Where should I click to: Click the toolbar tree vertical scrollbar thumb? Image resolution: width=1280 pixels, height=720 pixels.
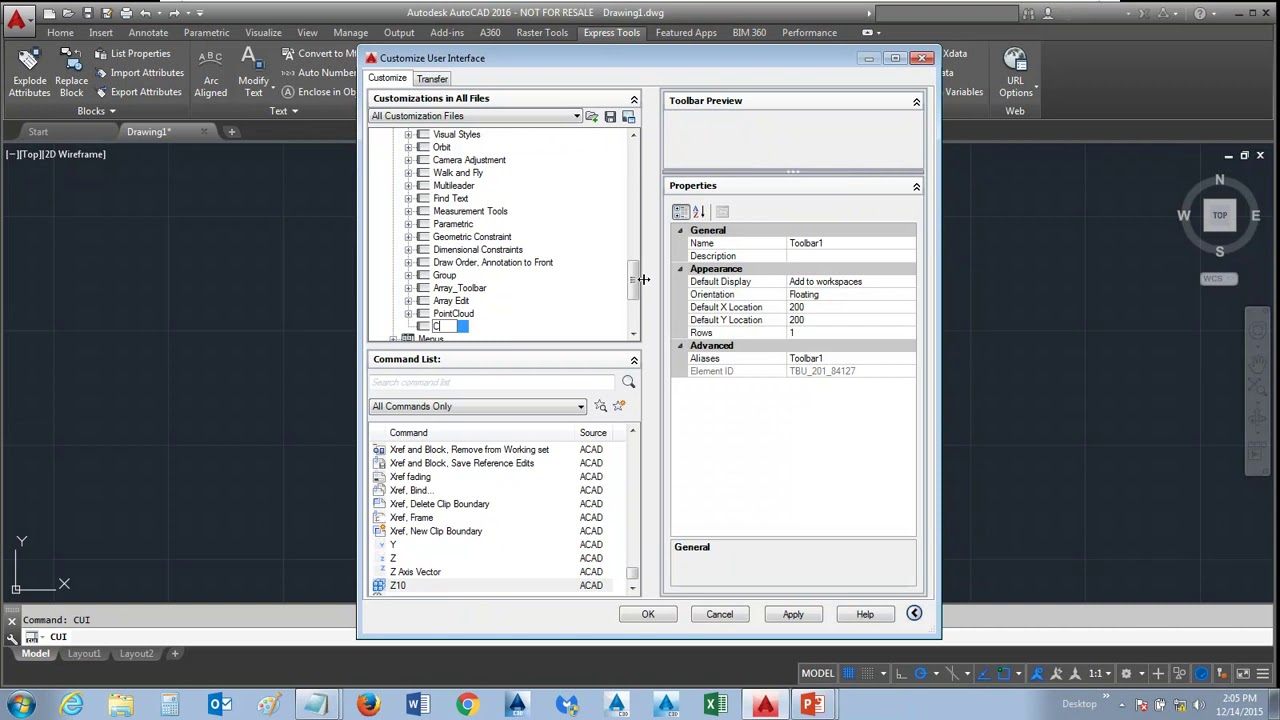coord(633,280)
